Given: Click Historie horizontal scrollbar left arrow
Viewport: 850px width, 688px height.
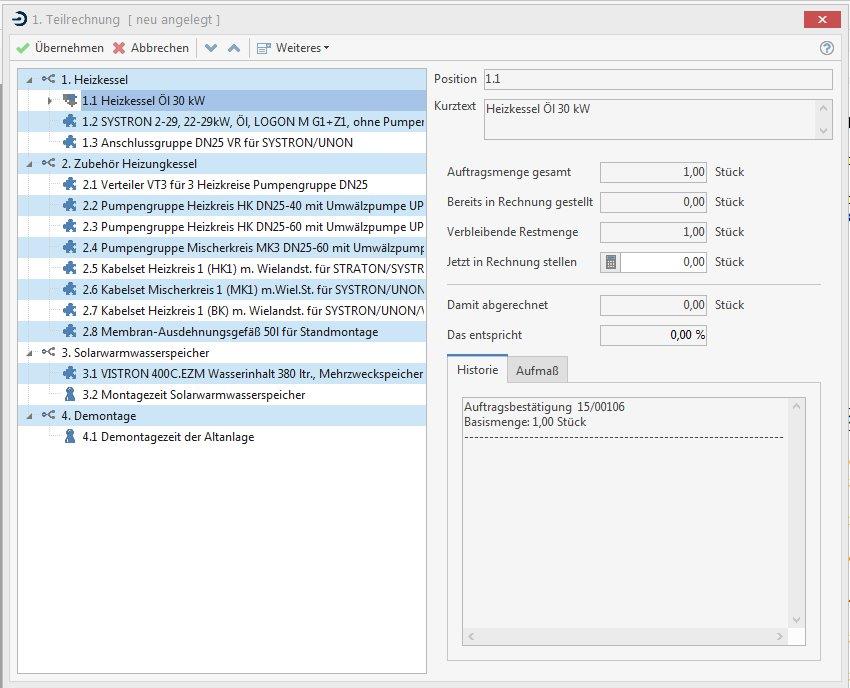Looking at the screenshot, I should (471, 636).
